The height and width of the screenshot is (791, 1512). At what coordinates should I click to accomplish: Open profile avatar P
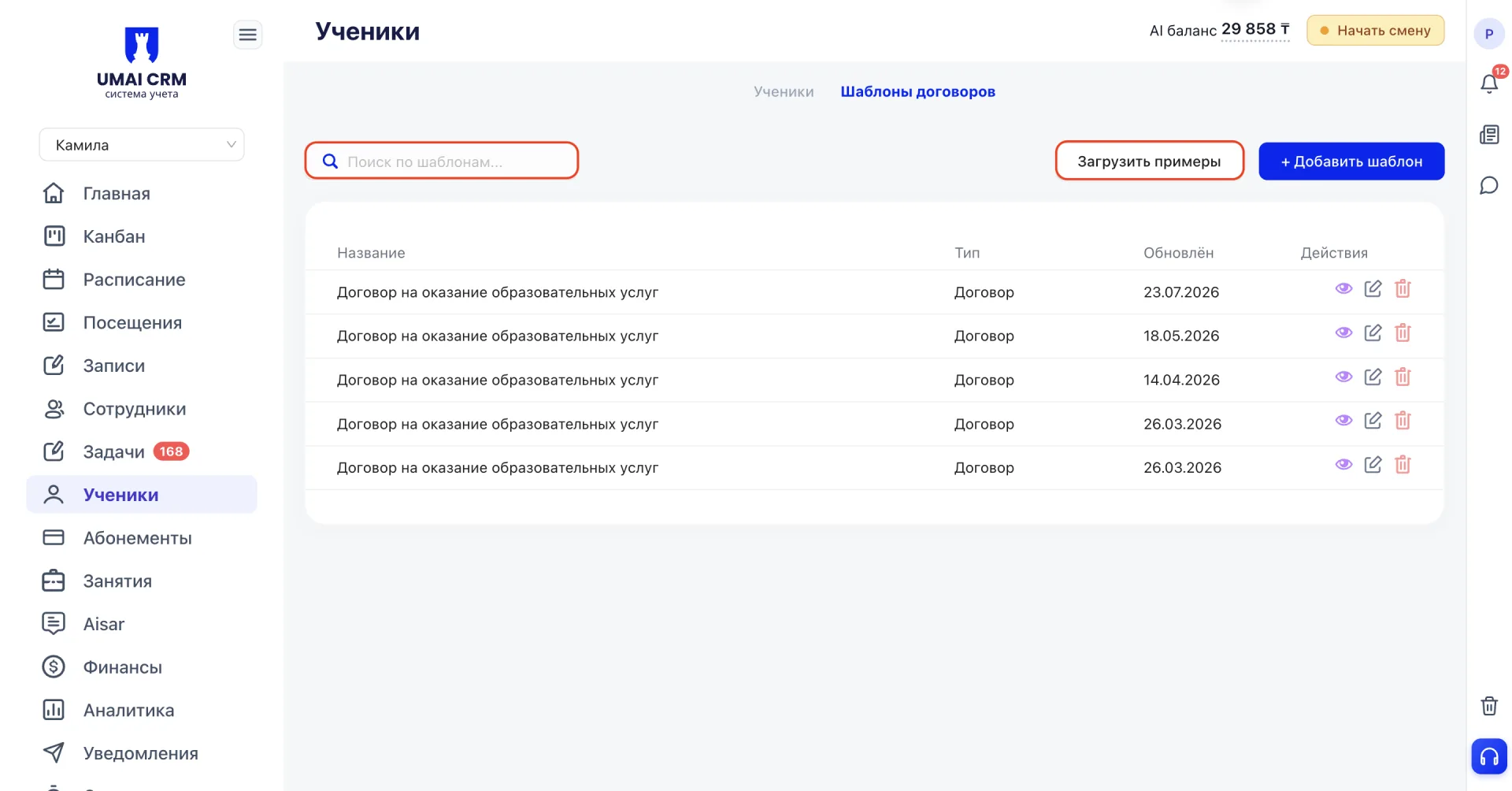(1488, 34)
